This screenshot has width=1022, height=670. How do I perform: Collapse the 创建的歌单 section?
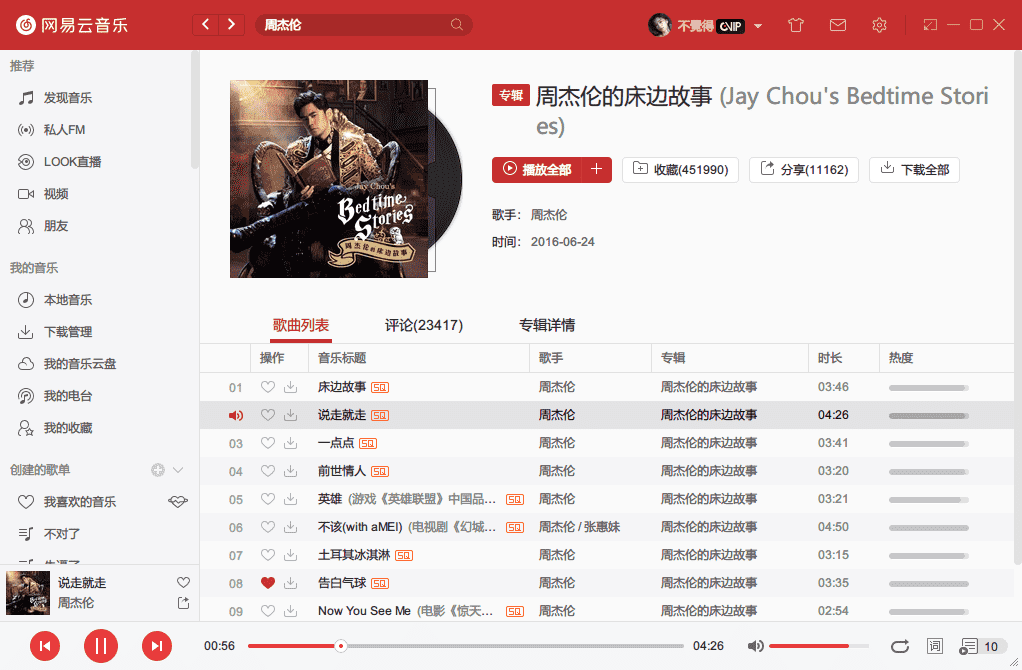tap(179, 470)
